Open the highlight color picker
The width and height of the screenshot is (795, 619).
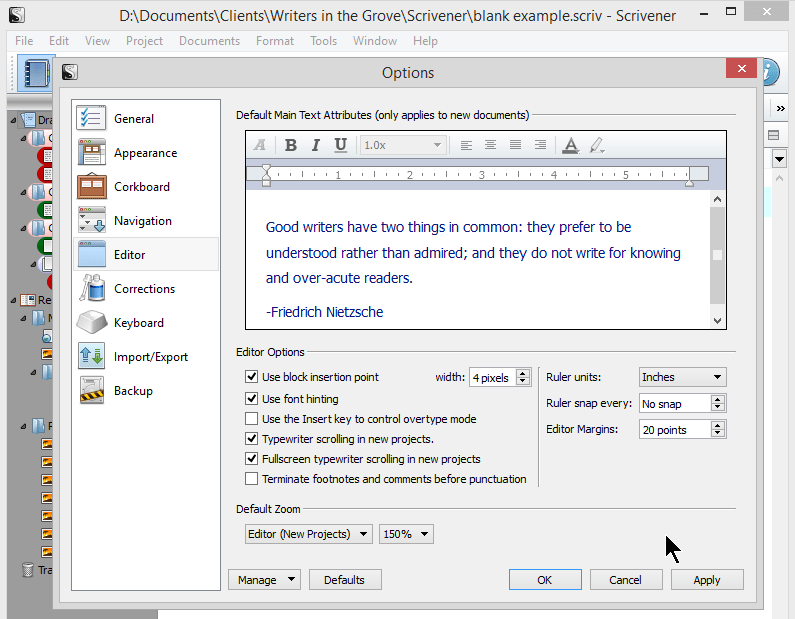pyautogui.click(x=597, y=145)
